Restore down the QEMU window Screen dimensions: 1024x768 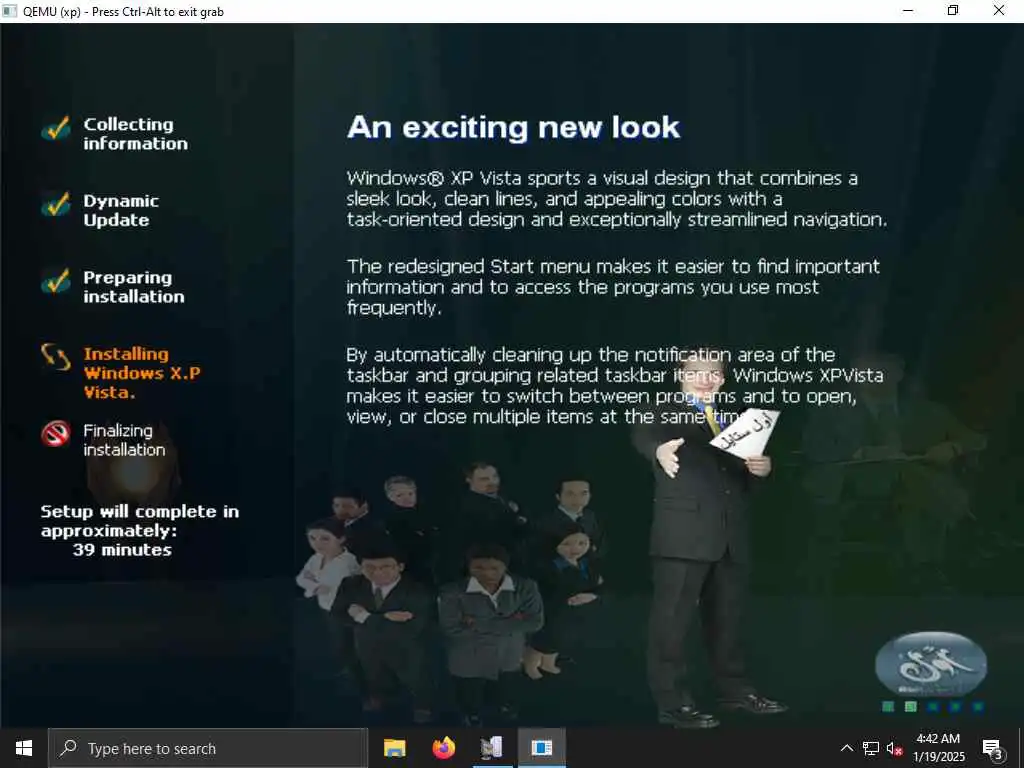coord(953,10)
